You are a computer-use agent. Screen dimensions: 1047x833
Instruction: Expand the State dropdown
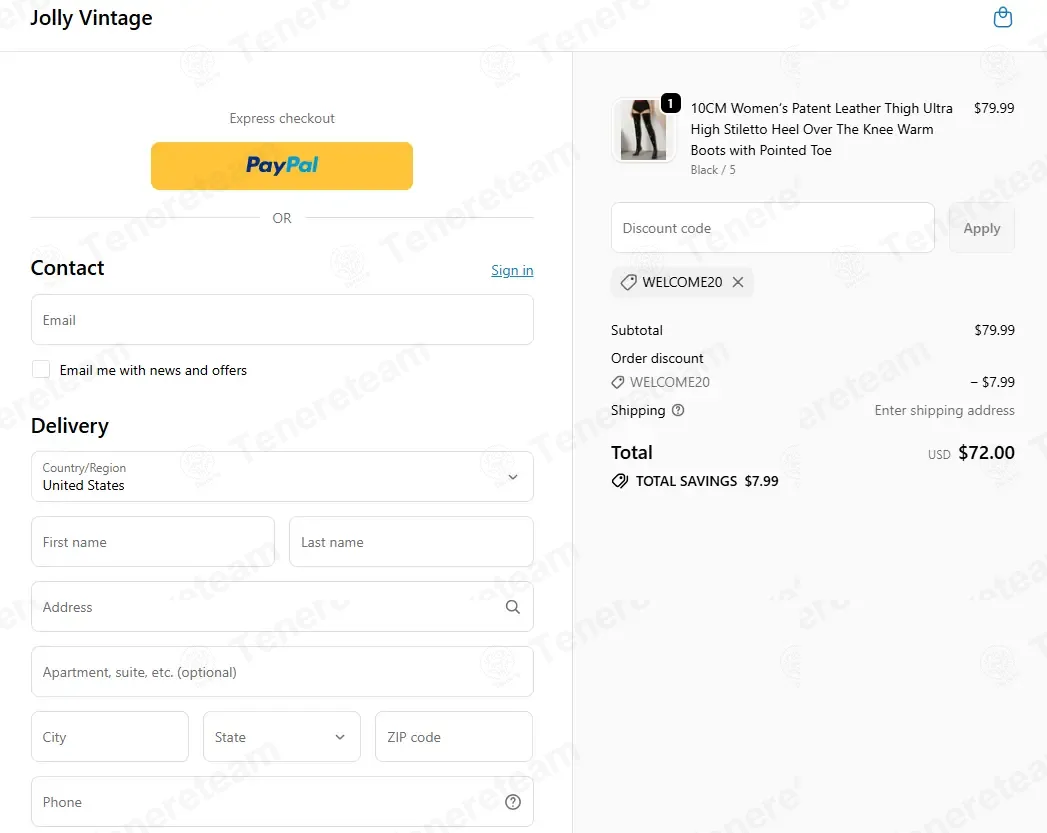click(x=282, y=737)
